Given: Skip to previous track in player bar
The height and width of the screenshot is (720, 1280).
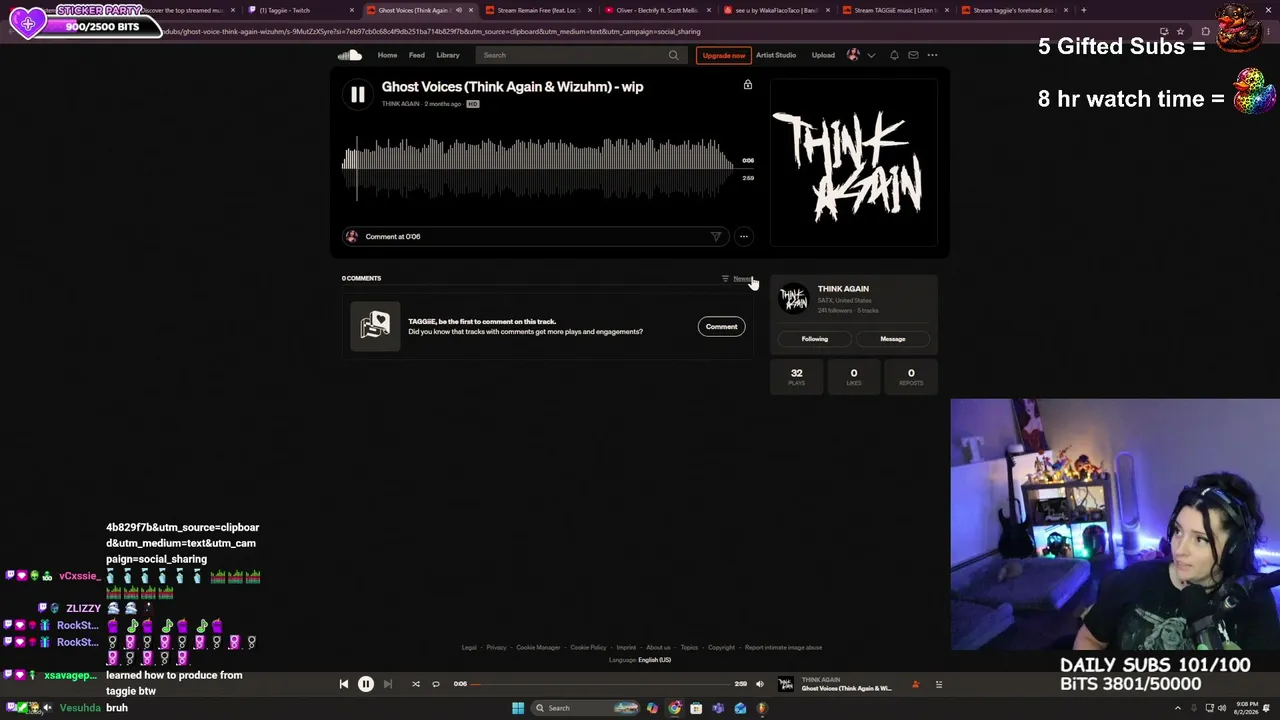Looking at the screenshot, I should 344,684.
